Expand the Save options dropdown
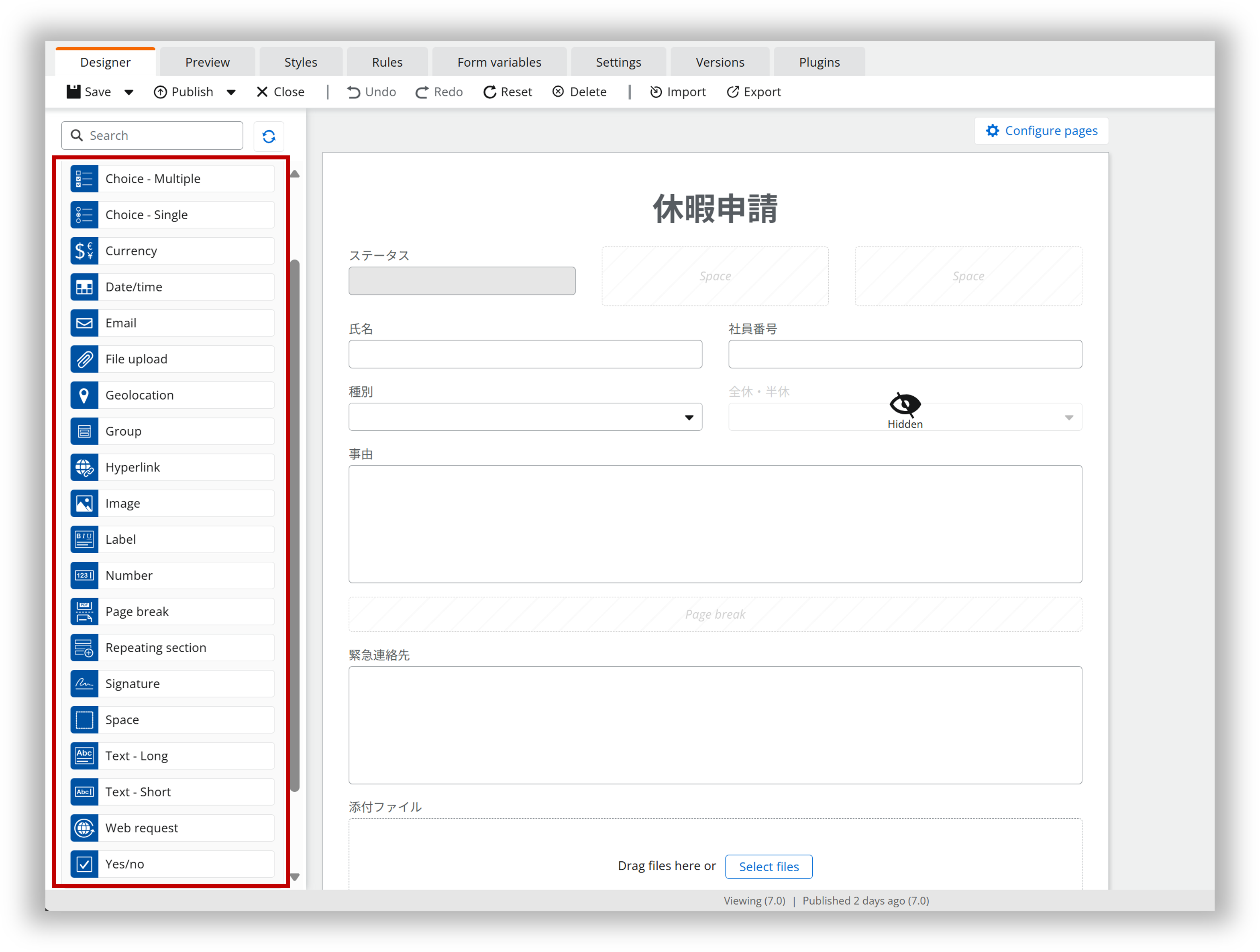 [x=129, y=92]
